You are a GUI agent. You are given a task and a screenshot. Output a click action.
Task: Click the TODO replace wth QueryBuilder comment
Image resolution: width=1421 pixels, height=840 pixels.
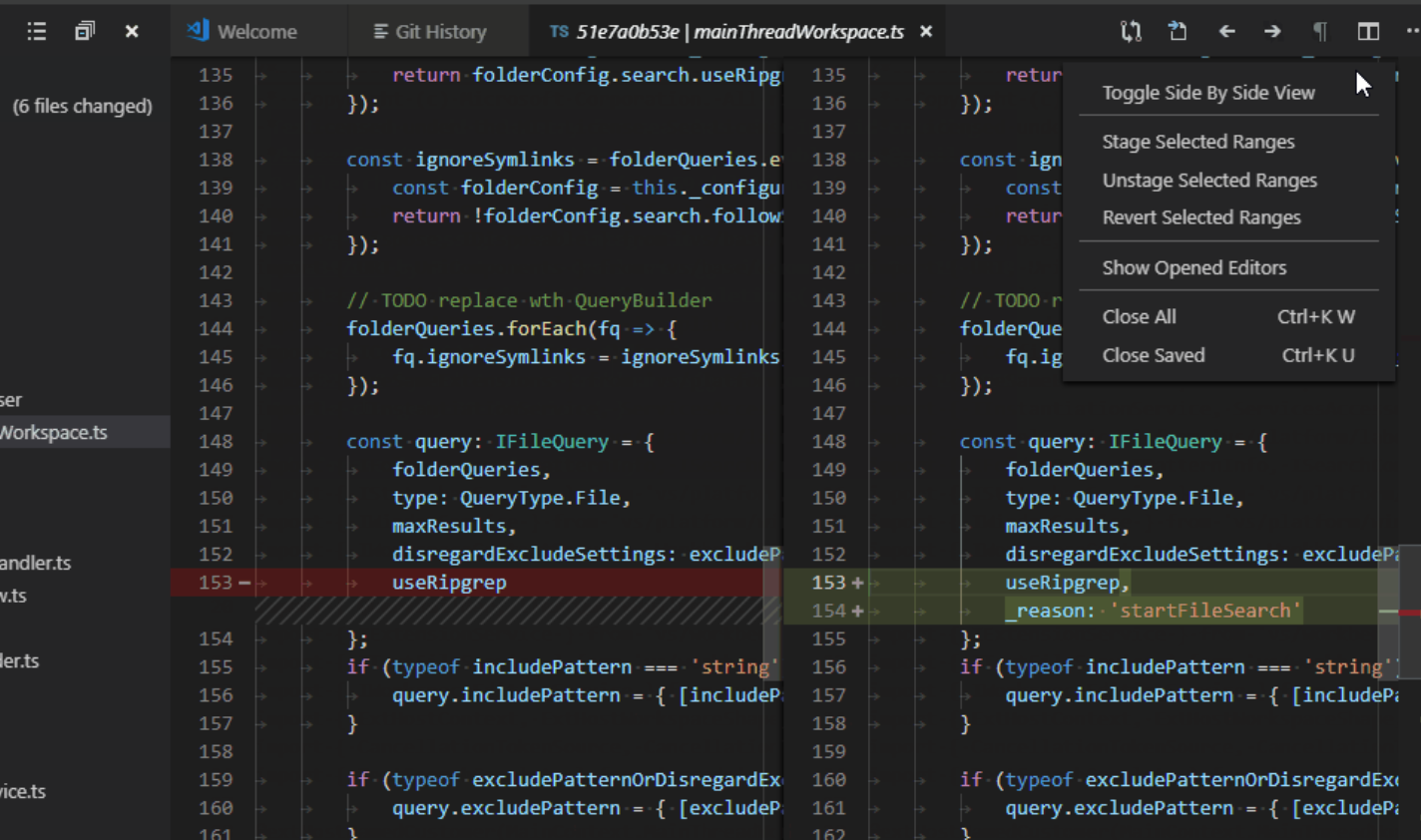(529, 300)
